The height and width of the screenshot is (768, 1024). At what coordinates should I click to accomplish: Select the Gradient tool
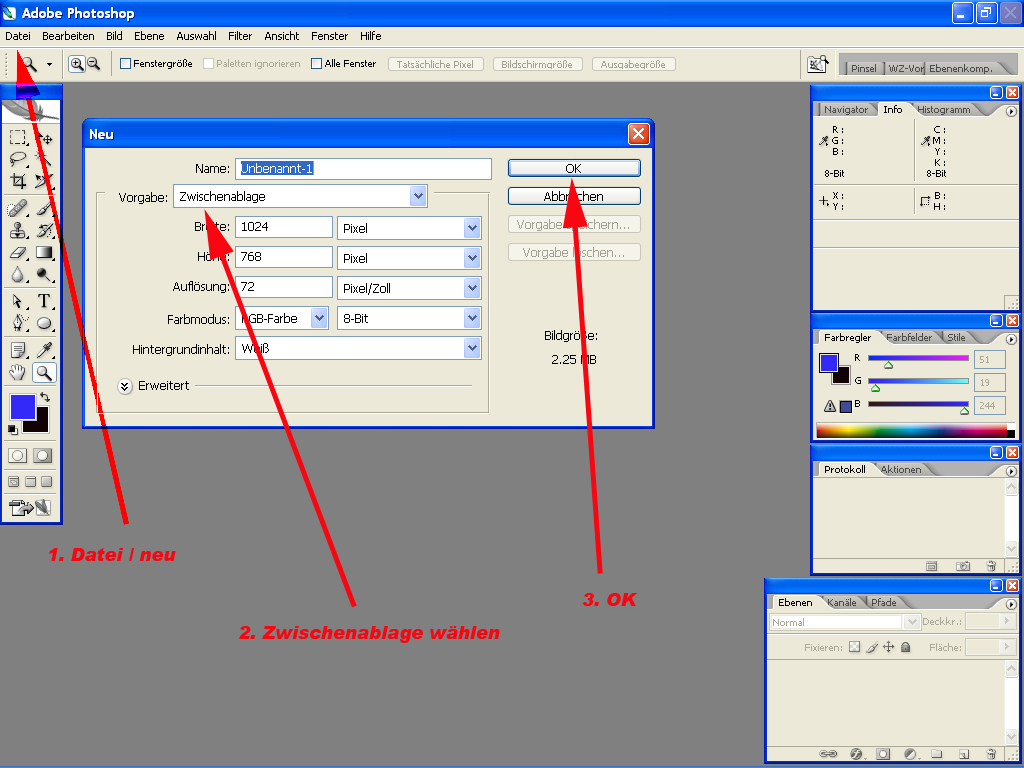click(44, 252)
